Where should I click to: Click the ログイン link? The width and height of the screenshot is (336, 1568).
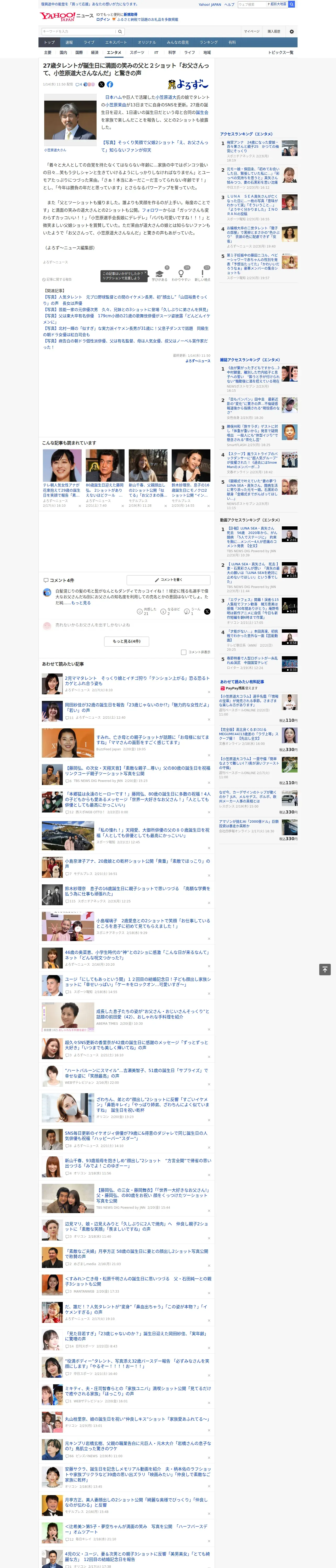[x=103, y=20]
